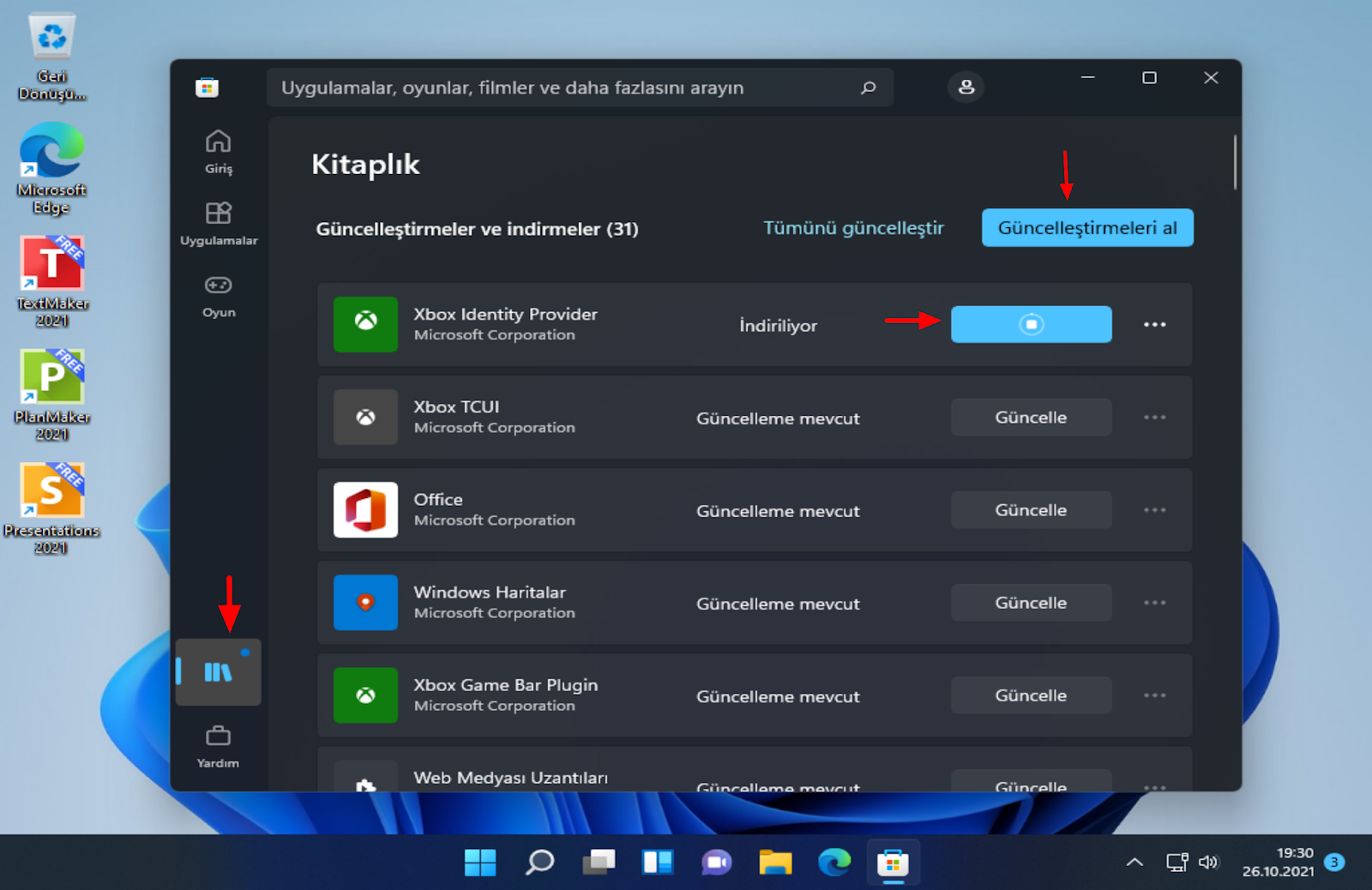Open the Microsoft Store logo icon
This screenshot has height=890, width=1372.
coord(207,87)
